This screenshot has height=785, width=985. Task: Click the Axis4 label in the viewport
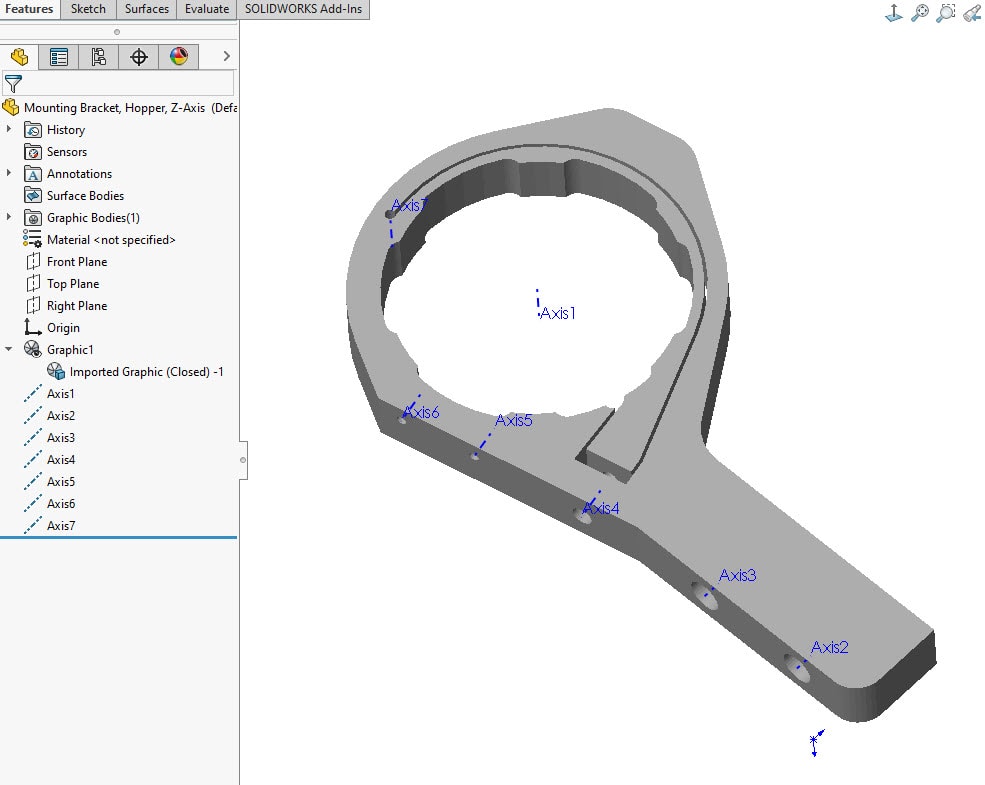[601, 508]
